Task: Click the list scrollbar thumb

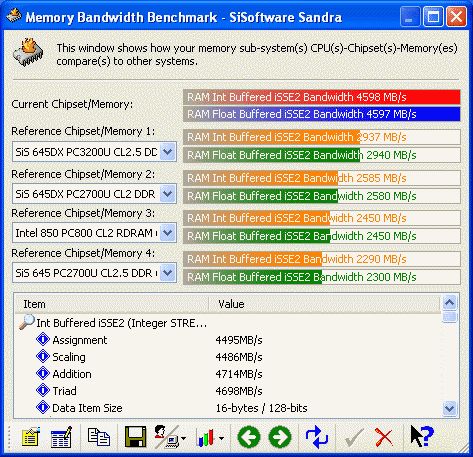Action: point(450,317)
